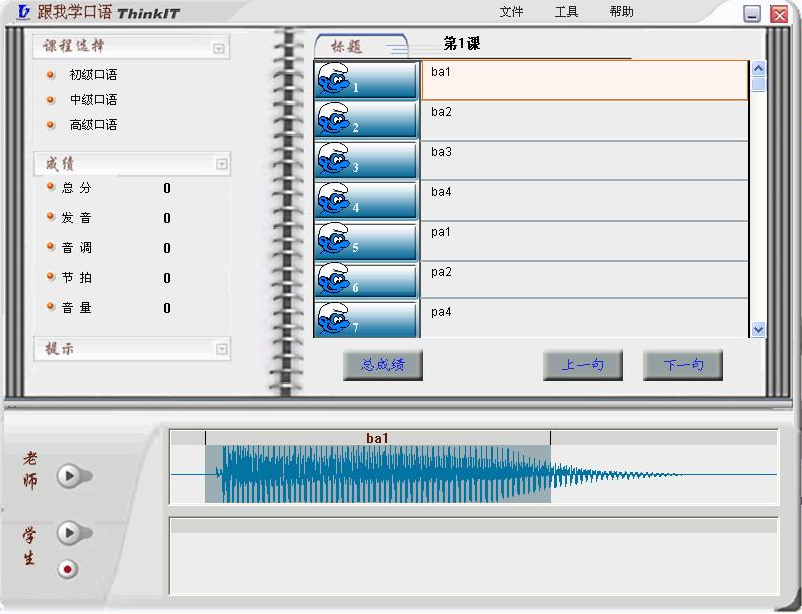This screenshot has height=614, width=802.
Task: Play the teacher's audio sample
Action: pyautogui.click(x=69, y=476)
